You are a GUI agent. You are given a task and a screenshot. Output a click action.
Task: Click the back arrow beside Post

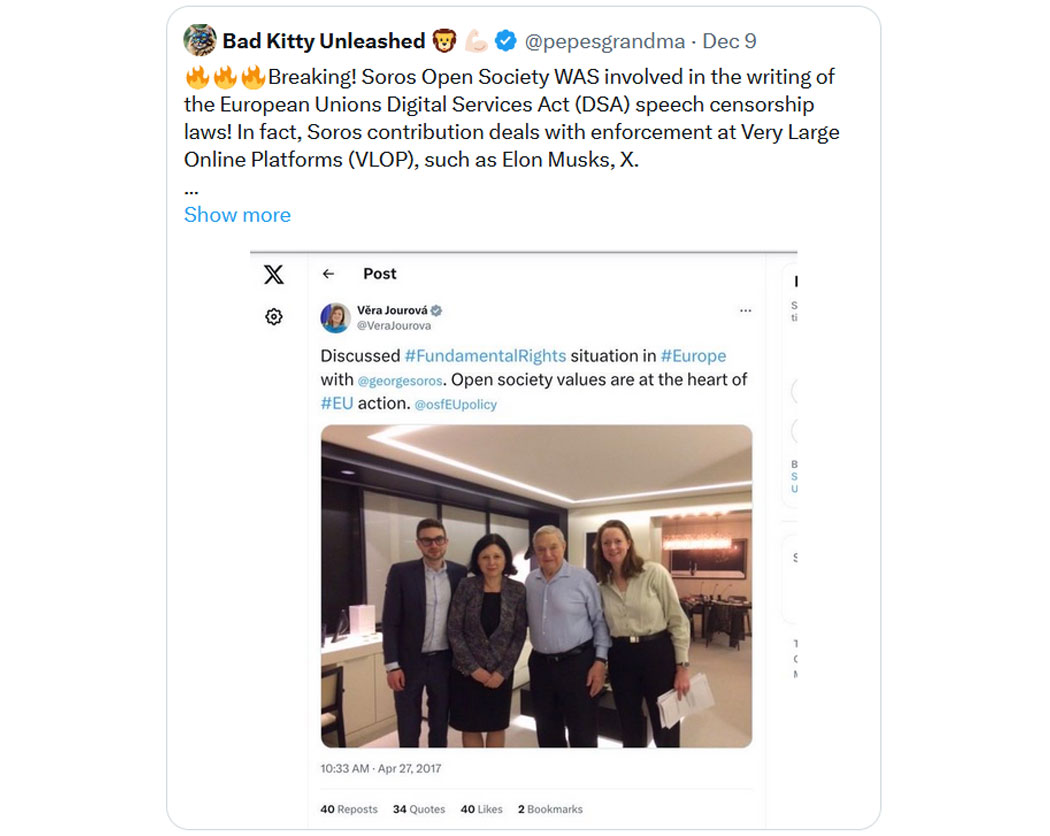click(328, 274)
